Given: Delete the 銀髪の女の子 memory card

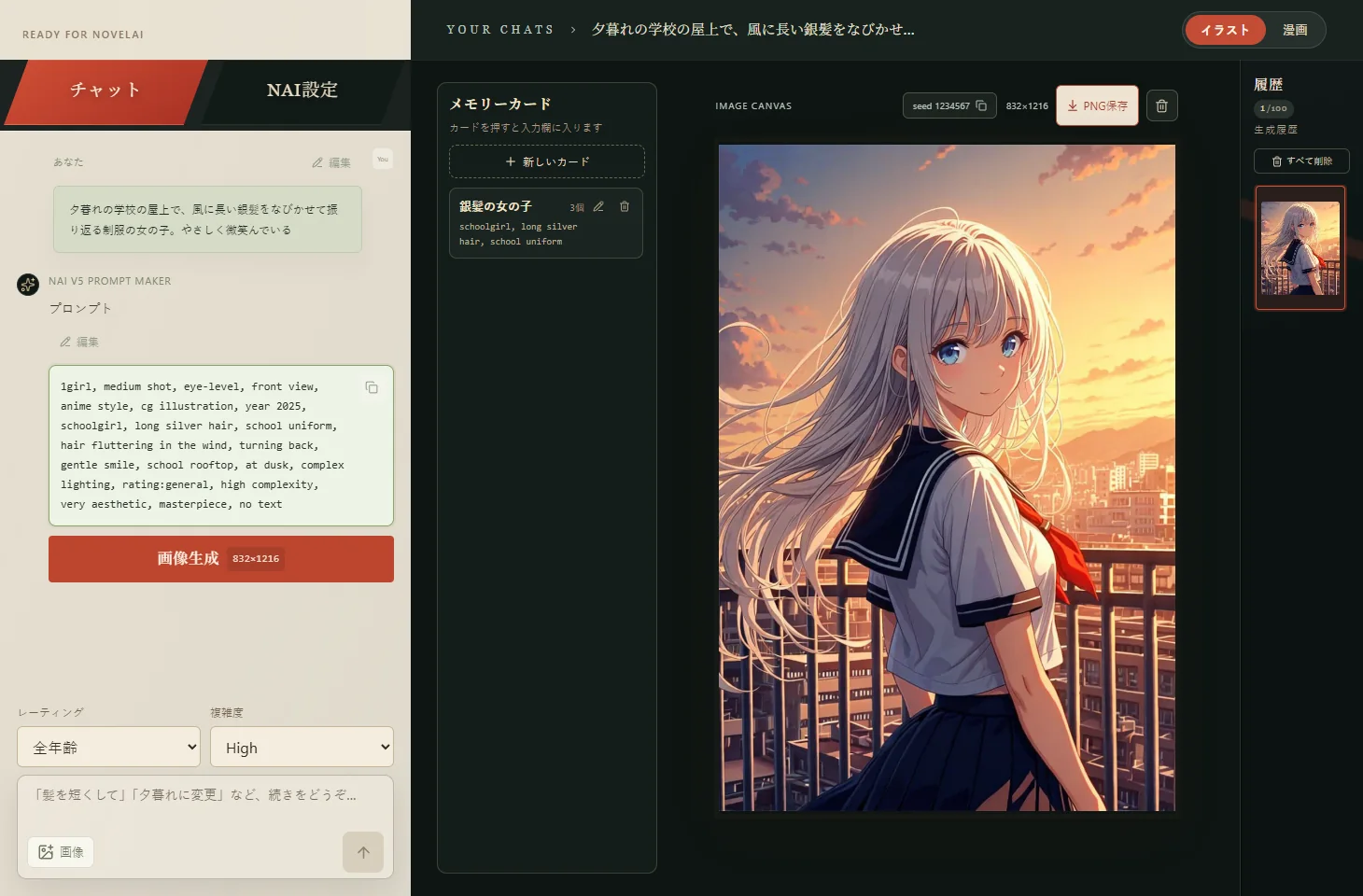Looking at the screenshot, I should coord(625,207).
